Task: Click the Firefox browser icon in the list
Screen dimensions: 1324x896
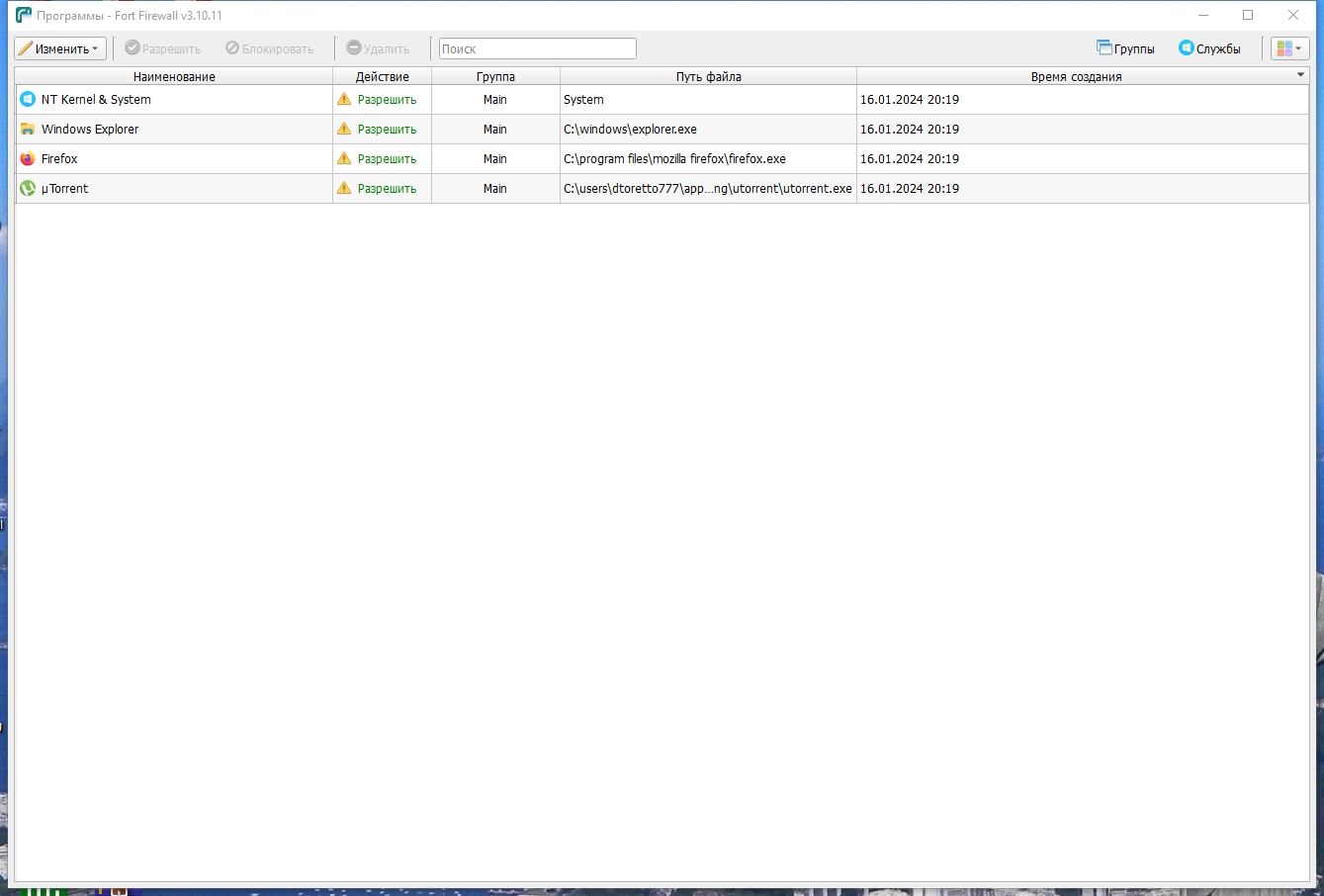Action: pyautogui.click(x=28, y=159)
